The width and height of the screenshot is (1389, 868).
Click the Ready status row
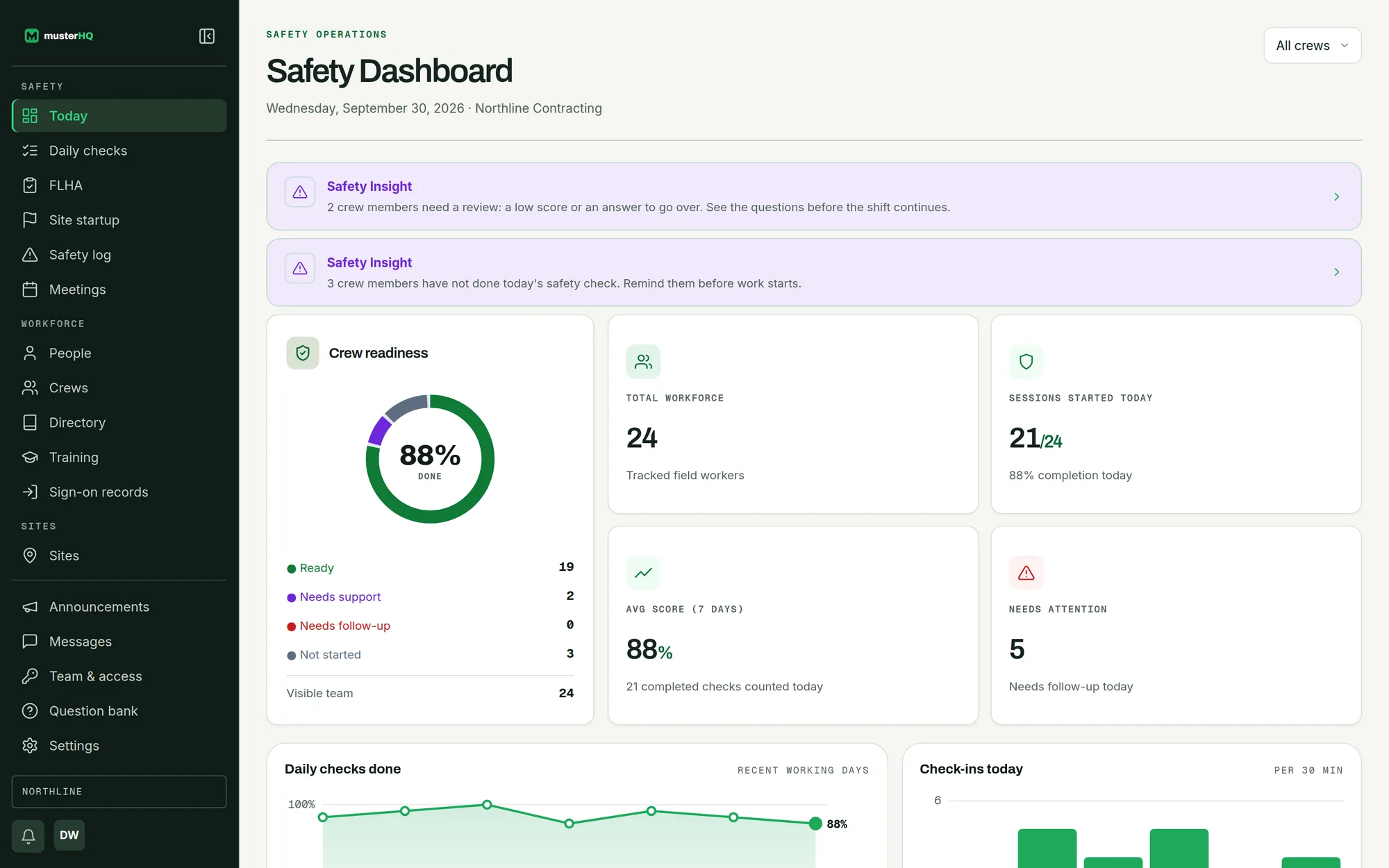click(430, 568)
